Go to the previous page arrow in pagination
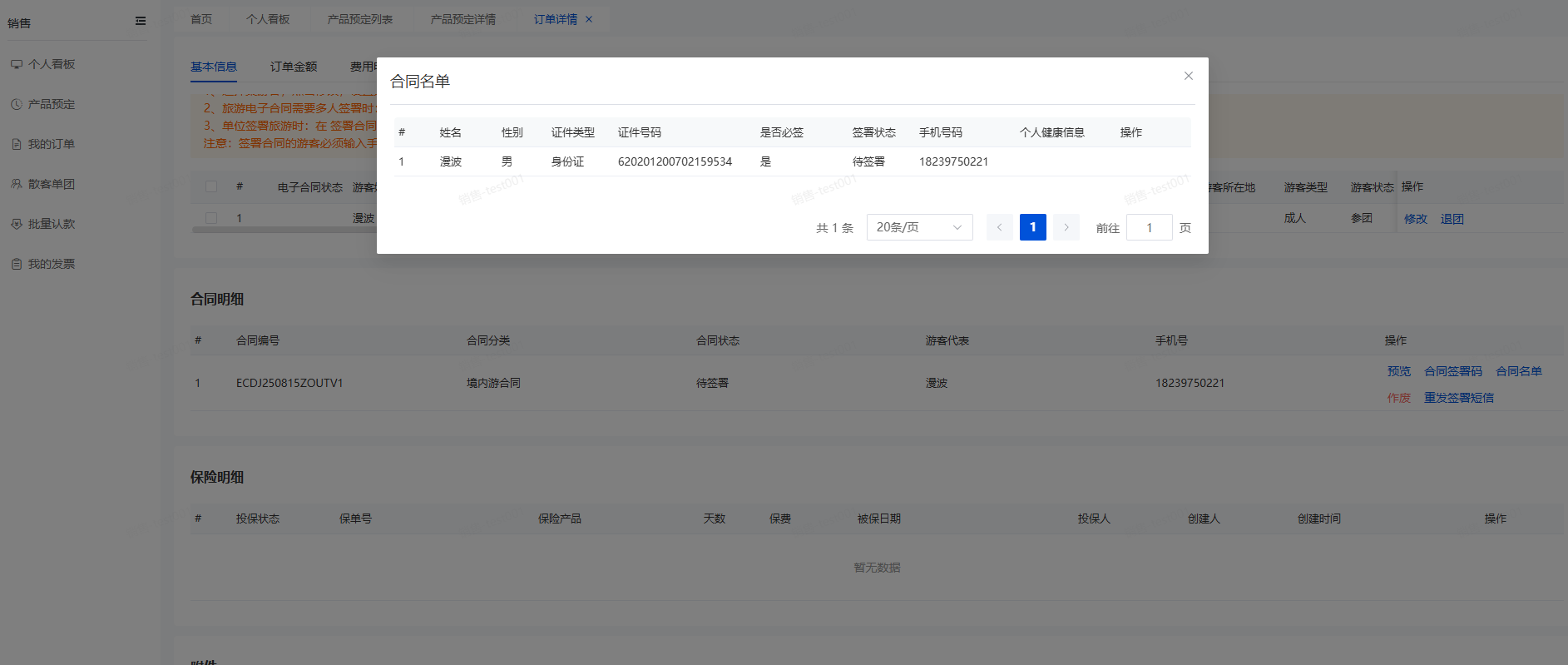Viewport: 1568px width, 665px height. click(x=999, y=227)
